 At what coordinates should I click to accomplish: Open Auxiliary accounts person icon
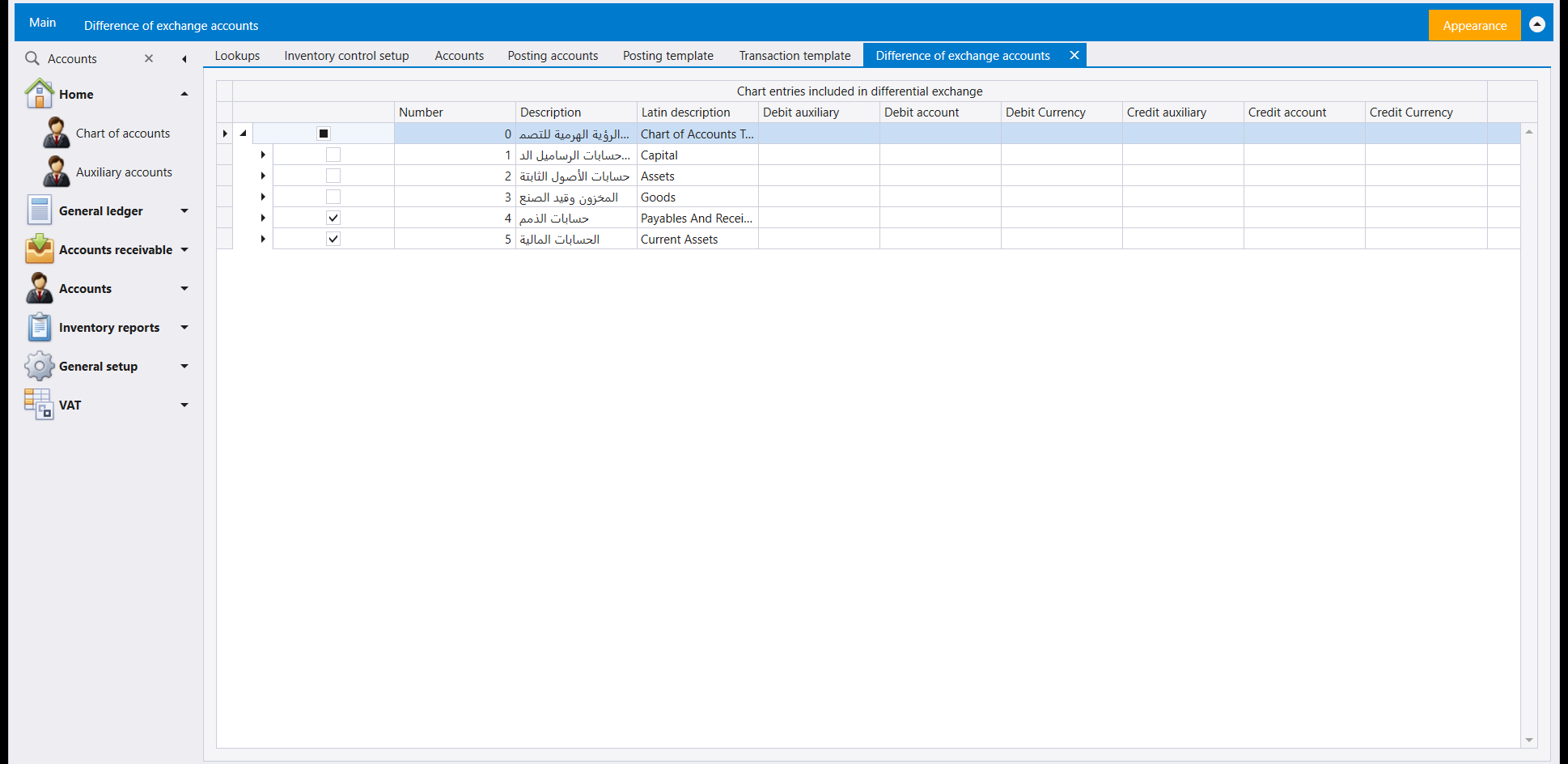56,172
